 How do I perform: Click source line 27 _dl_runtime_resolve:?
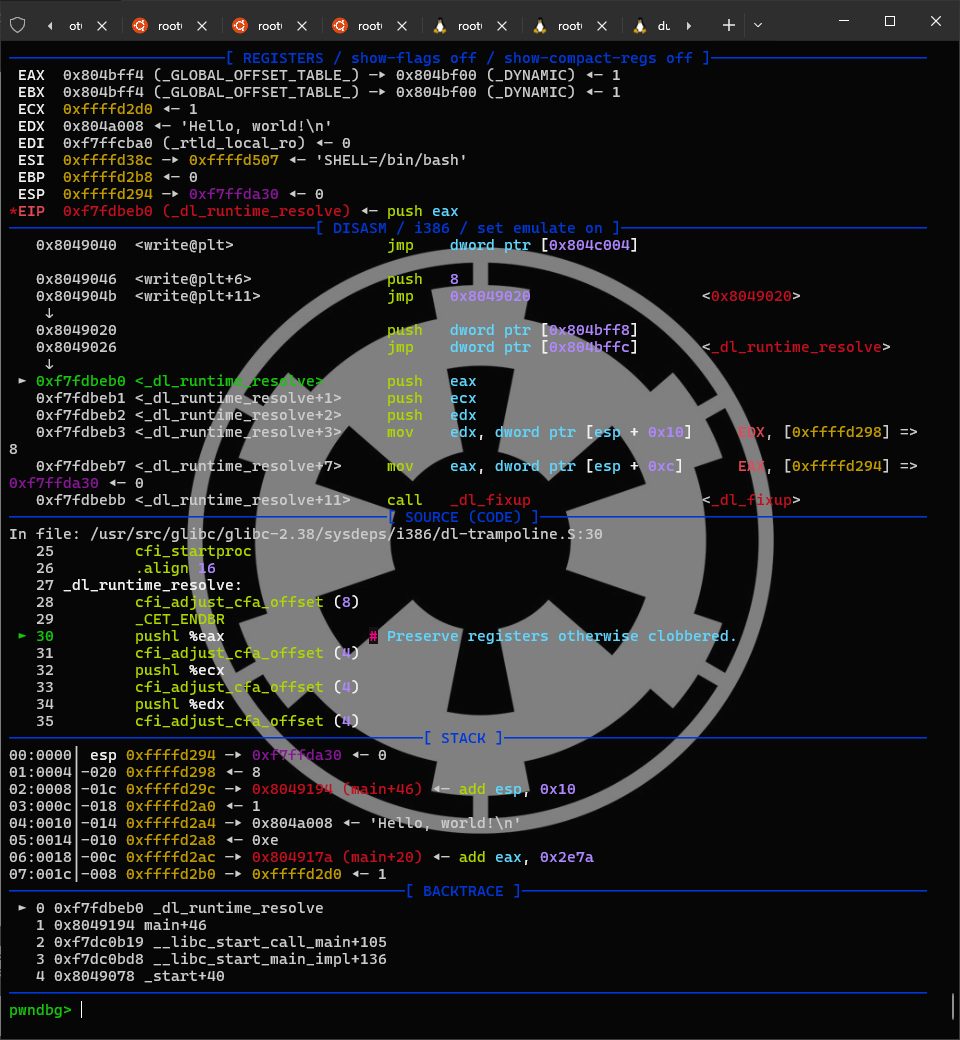pyautogui.click(x=139, y=585)
